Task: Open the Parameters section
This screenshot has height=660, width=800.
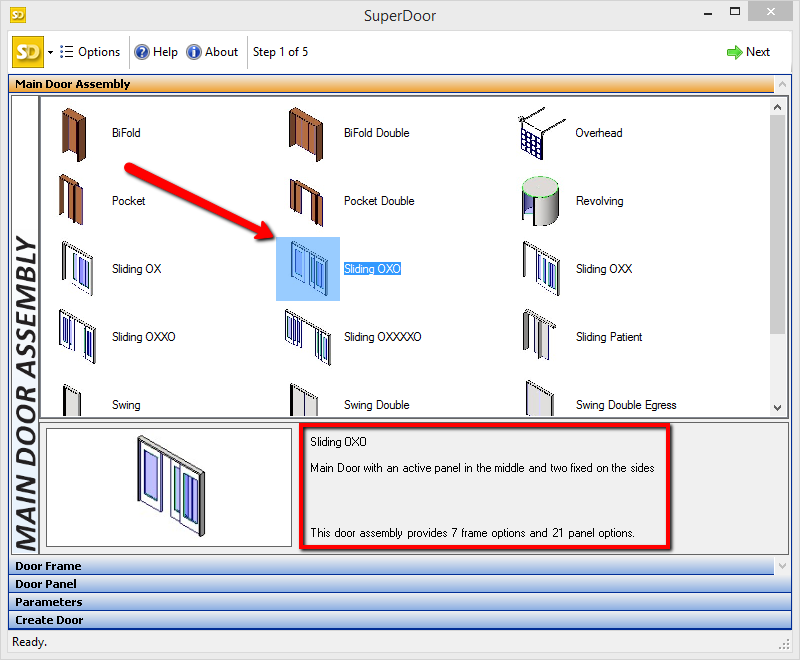Action: pyautogui.click(x=400, y=602)
